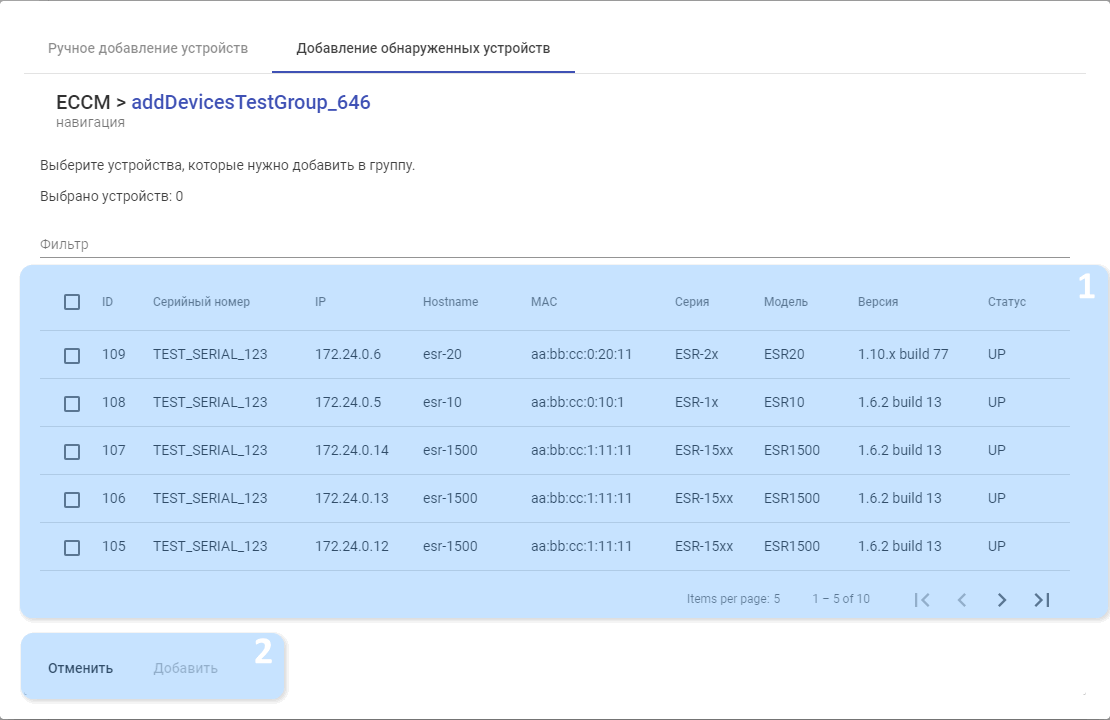
Task: Click the Отменить button
Action: [x=80, y=668]
